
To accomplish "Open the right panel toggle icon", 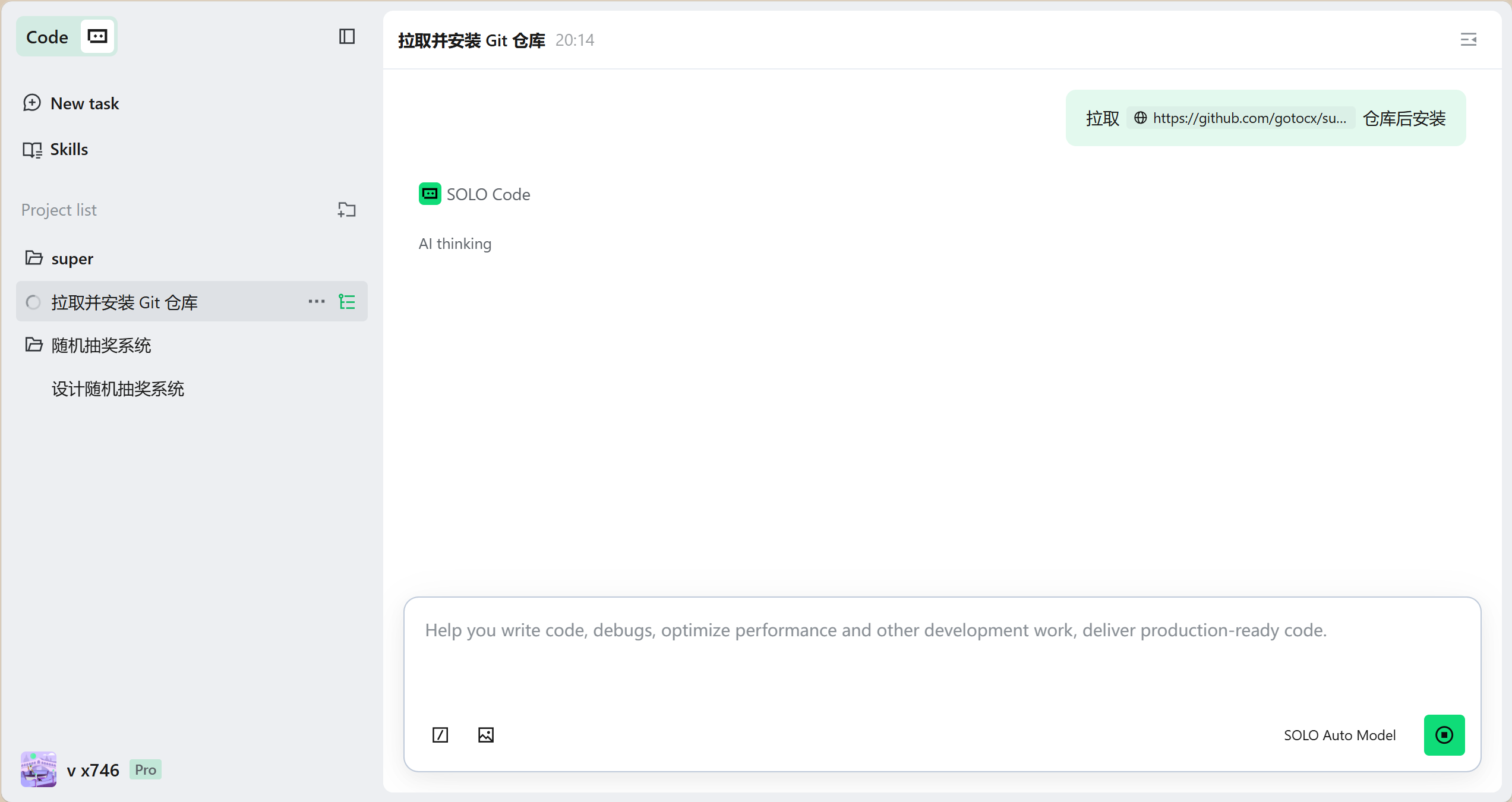I will [1468, 40].
